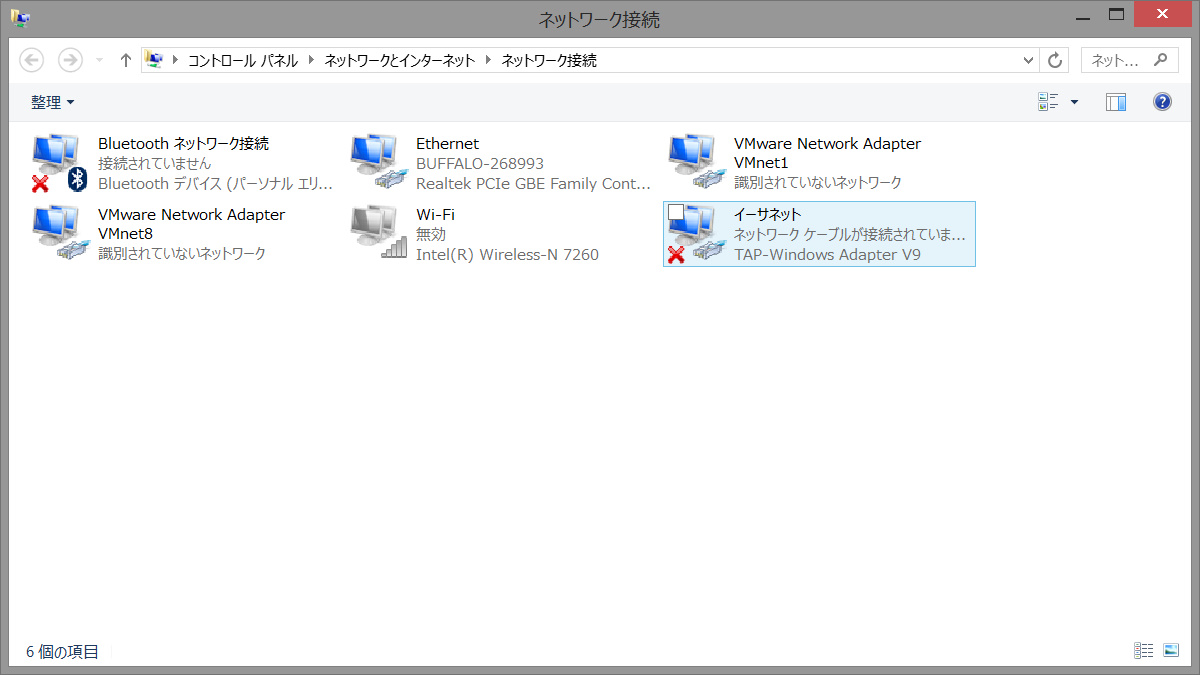
Task: Select the VMware VMnet8 adapter icon
Action: click(60, 234)
